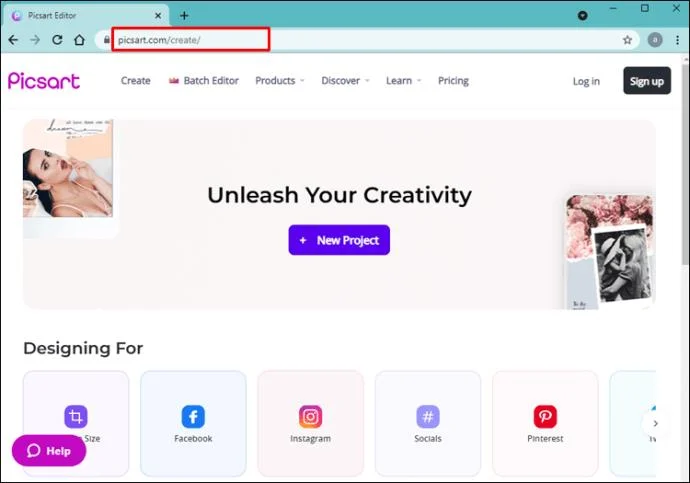This screenshot has width=690, height=483.
Task: Go to the browser home icon
Action: pyautogui.click(x=79, y=40)
